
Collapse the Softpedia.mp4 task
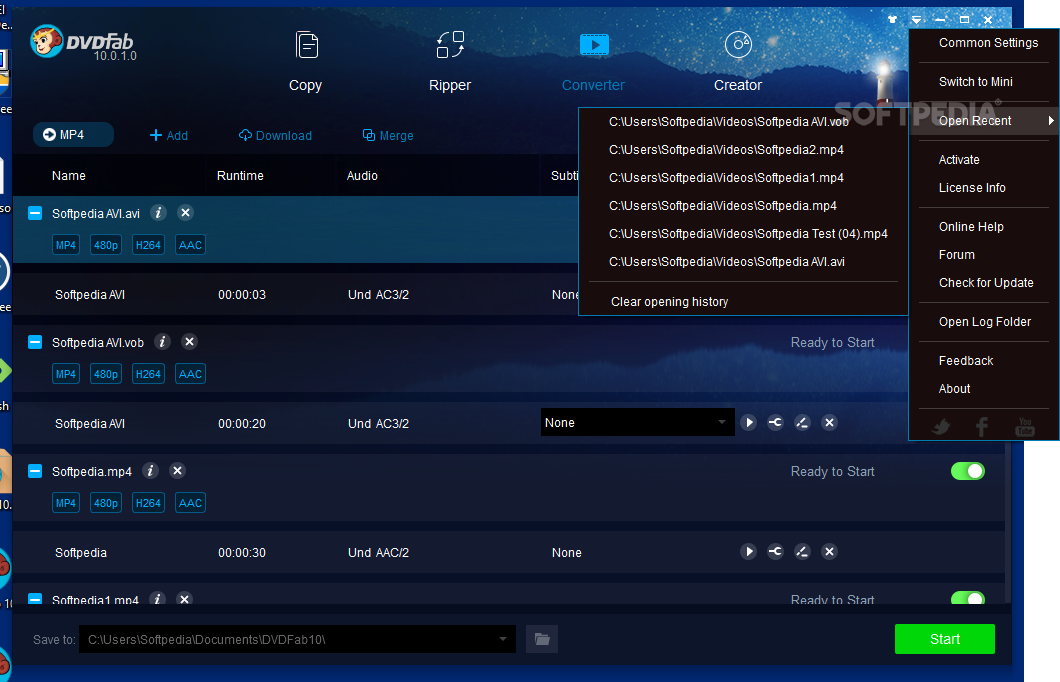[x=34, y=471]
